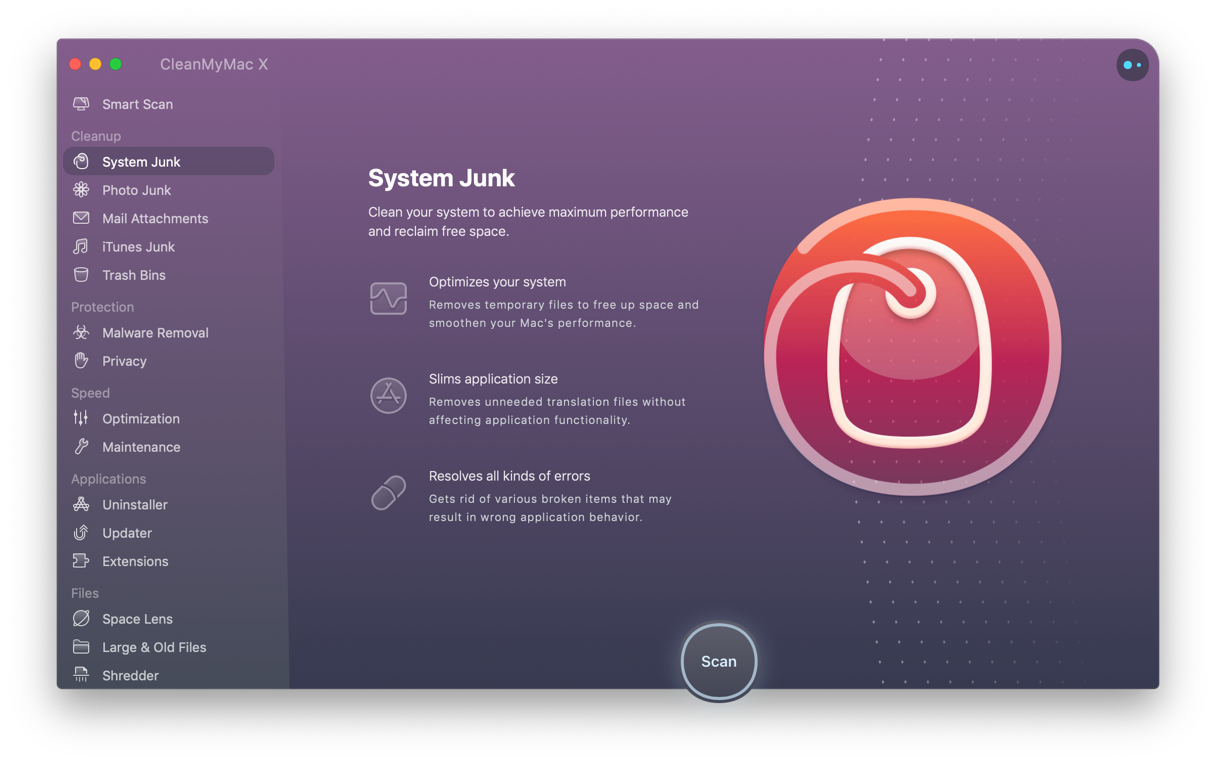1216x760 pixels.
Task: Select System Junk in the sidebar
Action: [x=168, y=161]
